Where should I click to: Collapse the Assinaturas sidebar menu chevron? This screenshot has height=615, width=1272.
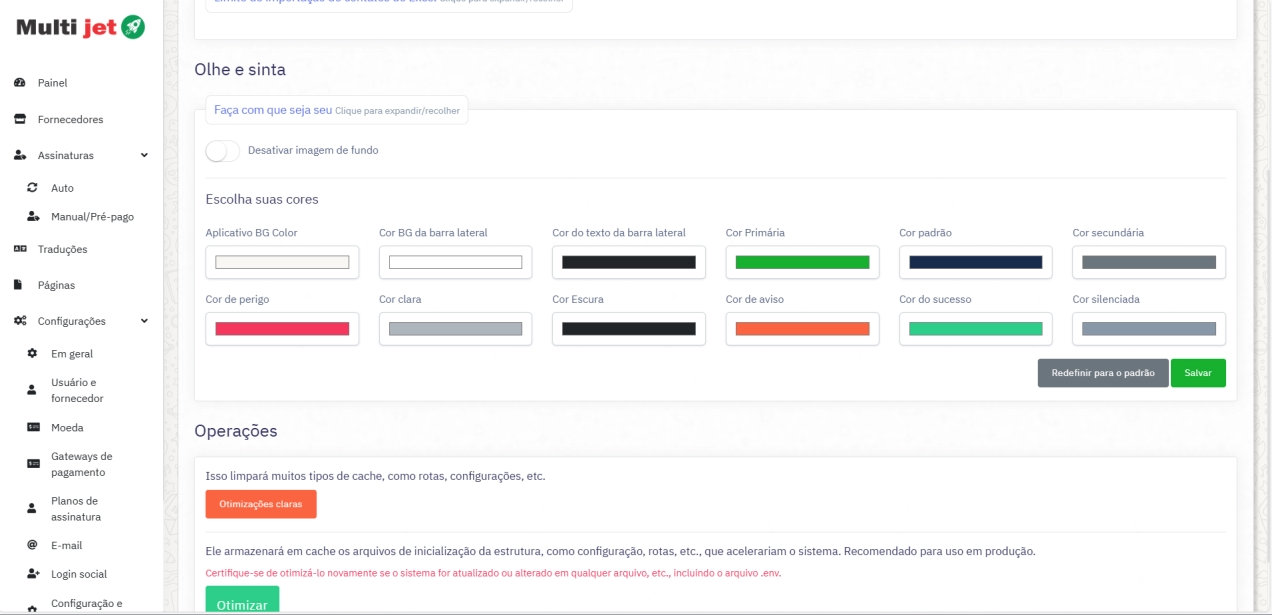(144, 156)
